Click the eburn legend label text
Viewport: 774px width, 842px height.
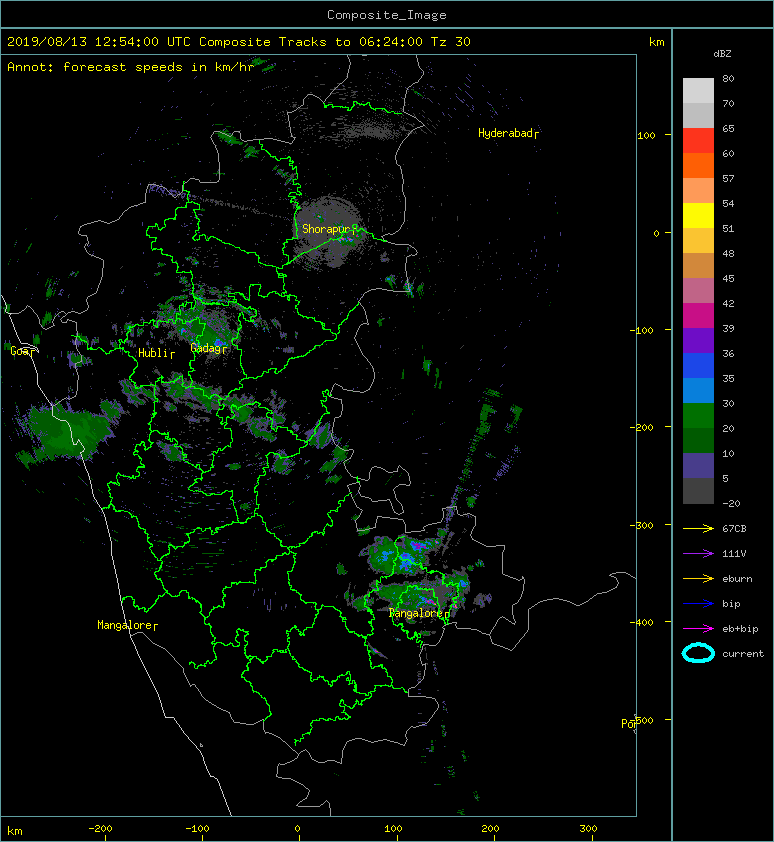click(x=737, y=579)
